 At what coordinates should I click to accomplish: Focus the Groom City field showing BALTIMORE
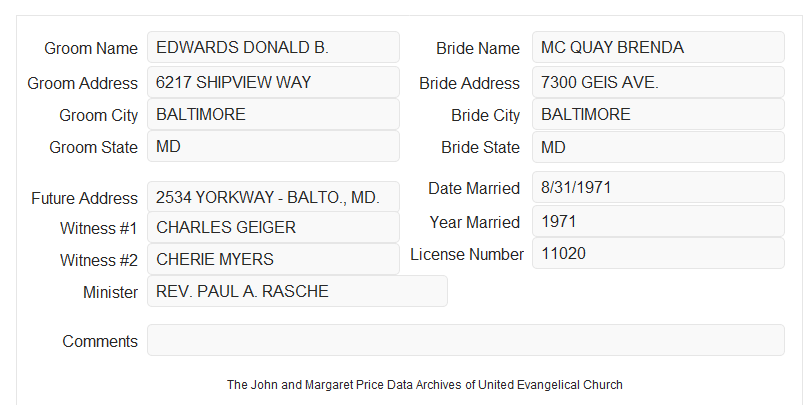coord(273,114)
